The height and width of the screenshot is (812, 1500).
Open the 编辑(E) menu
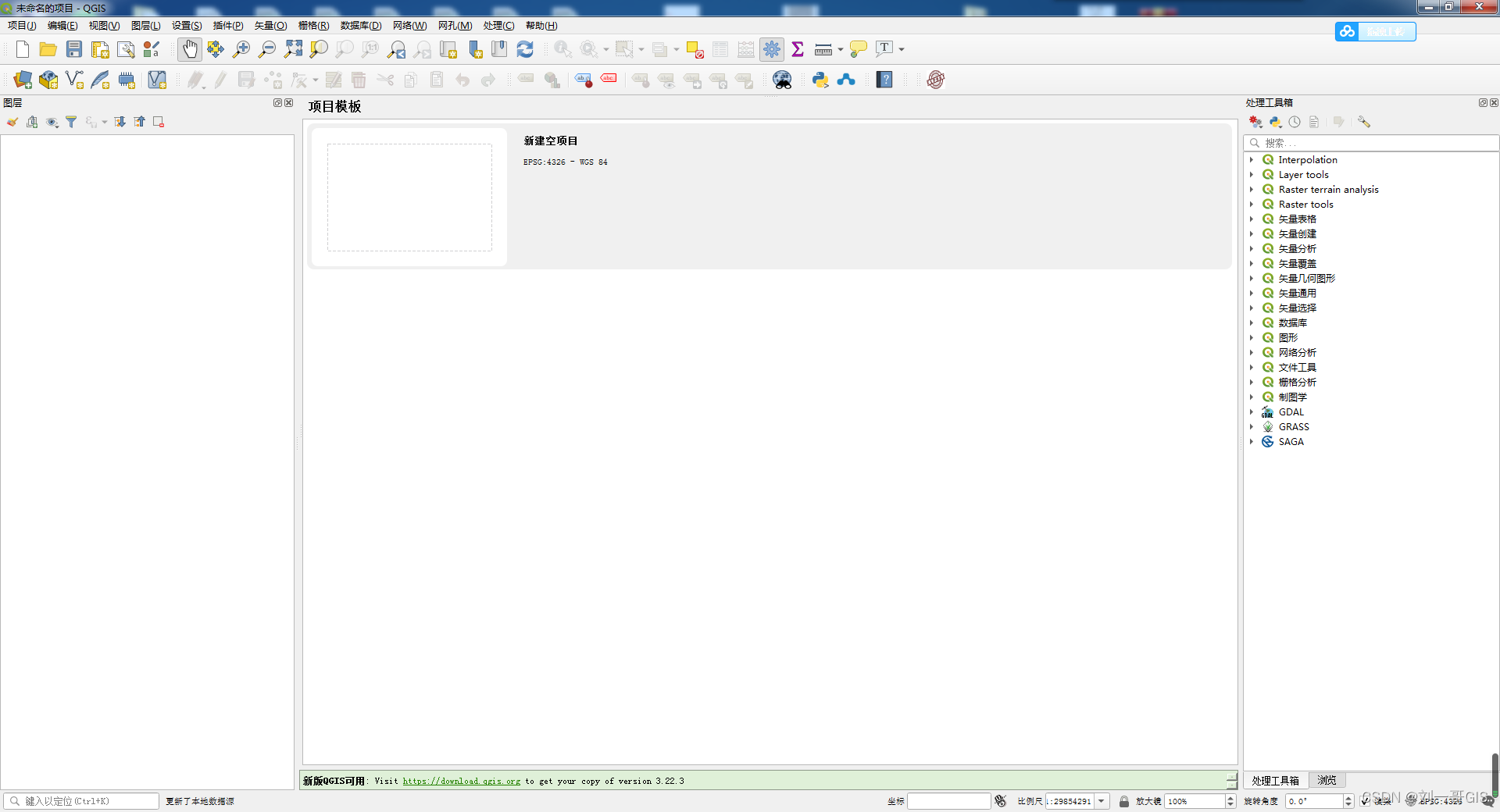(x=62, y=26)
